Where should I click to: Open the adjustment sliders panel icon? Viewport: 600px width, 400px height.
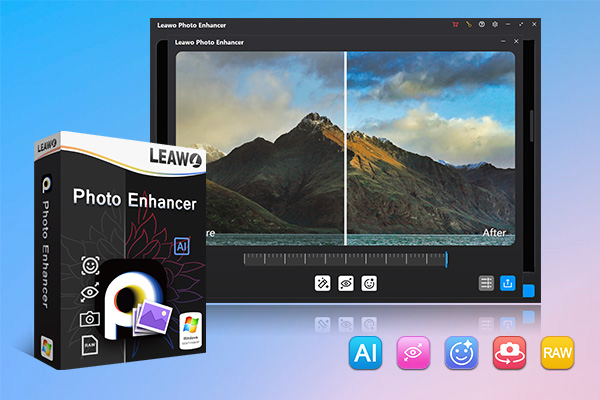click(x=486, y=283)
